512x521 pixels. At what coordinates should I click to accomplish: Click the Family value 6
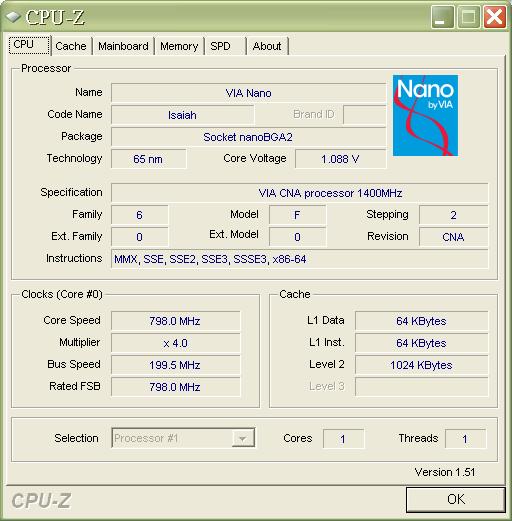pos(139,215)
